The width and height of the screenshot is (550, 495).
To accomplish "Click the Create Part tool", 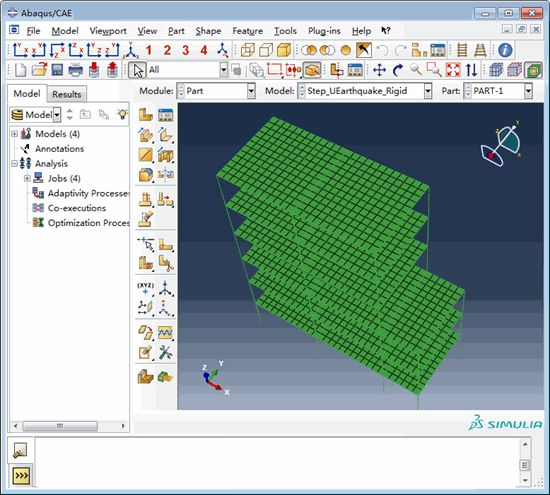I will coord(146,115).
